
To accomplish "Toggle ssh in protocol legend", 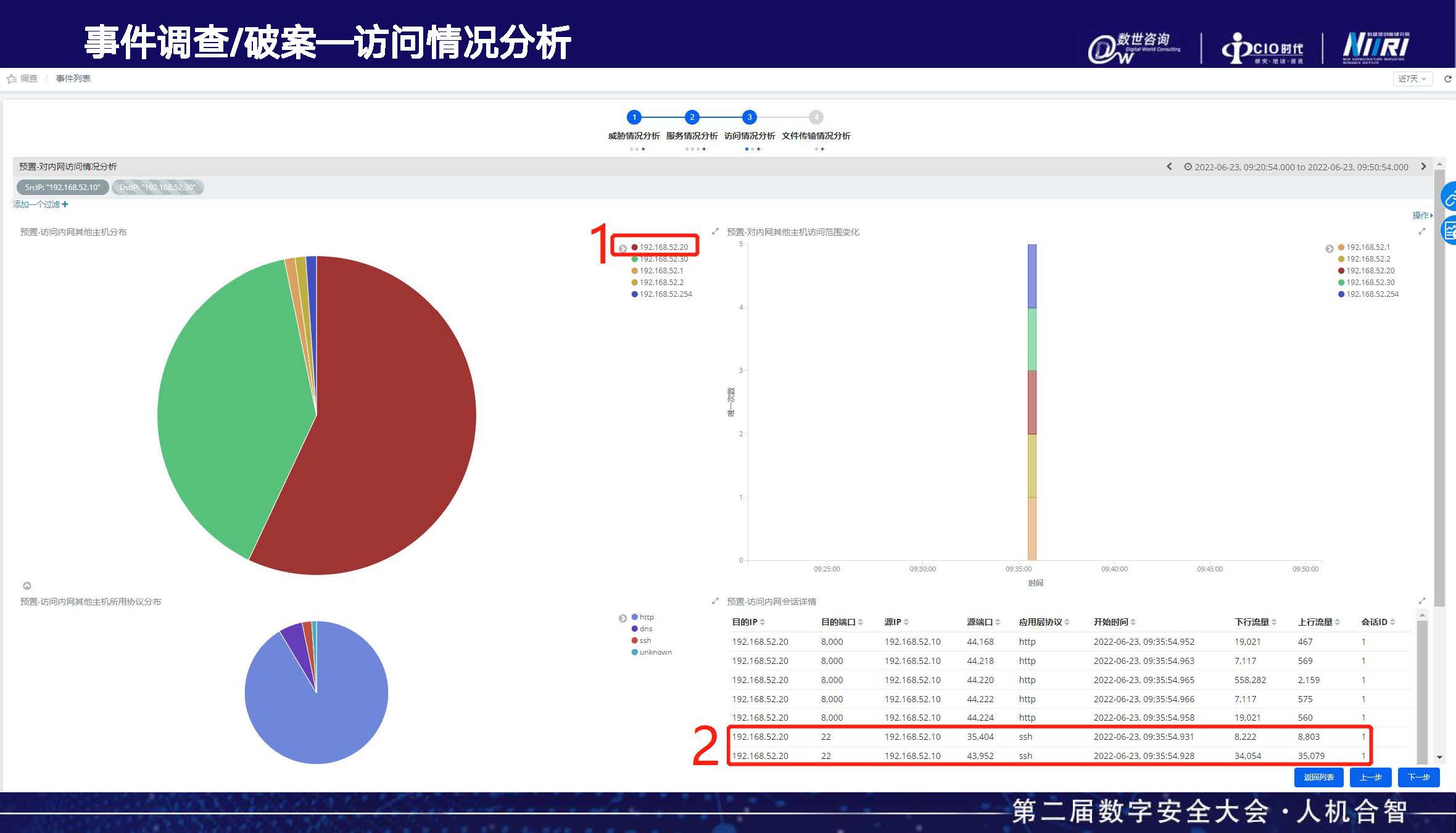I will pyautogui.click(x=641, y=640).
